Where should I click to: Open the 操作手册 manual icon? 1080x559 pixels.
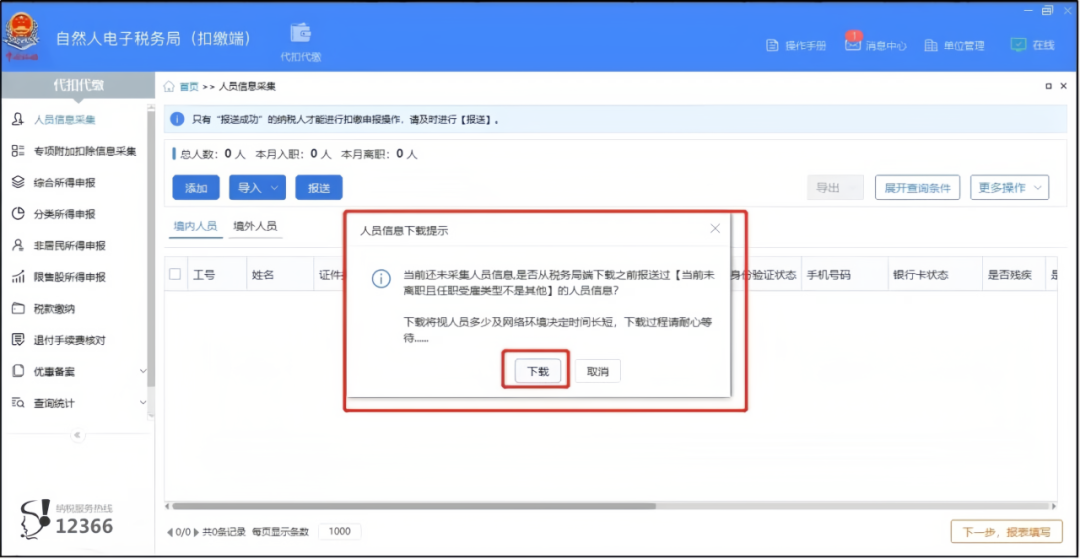click(772, 45)
